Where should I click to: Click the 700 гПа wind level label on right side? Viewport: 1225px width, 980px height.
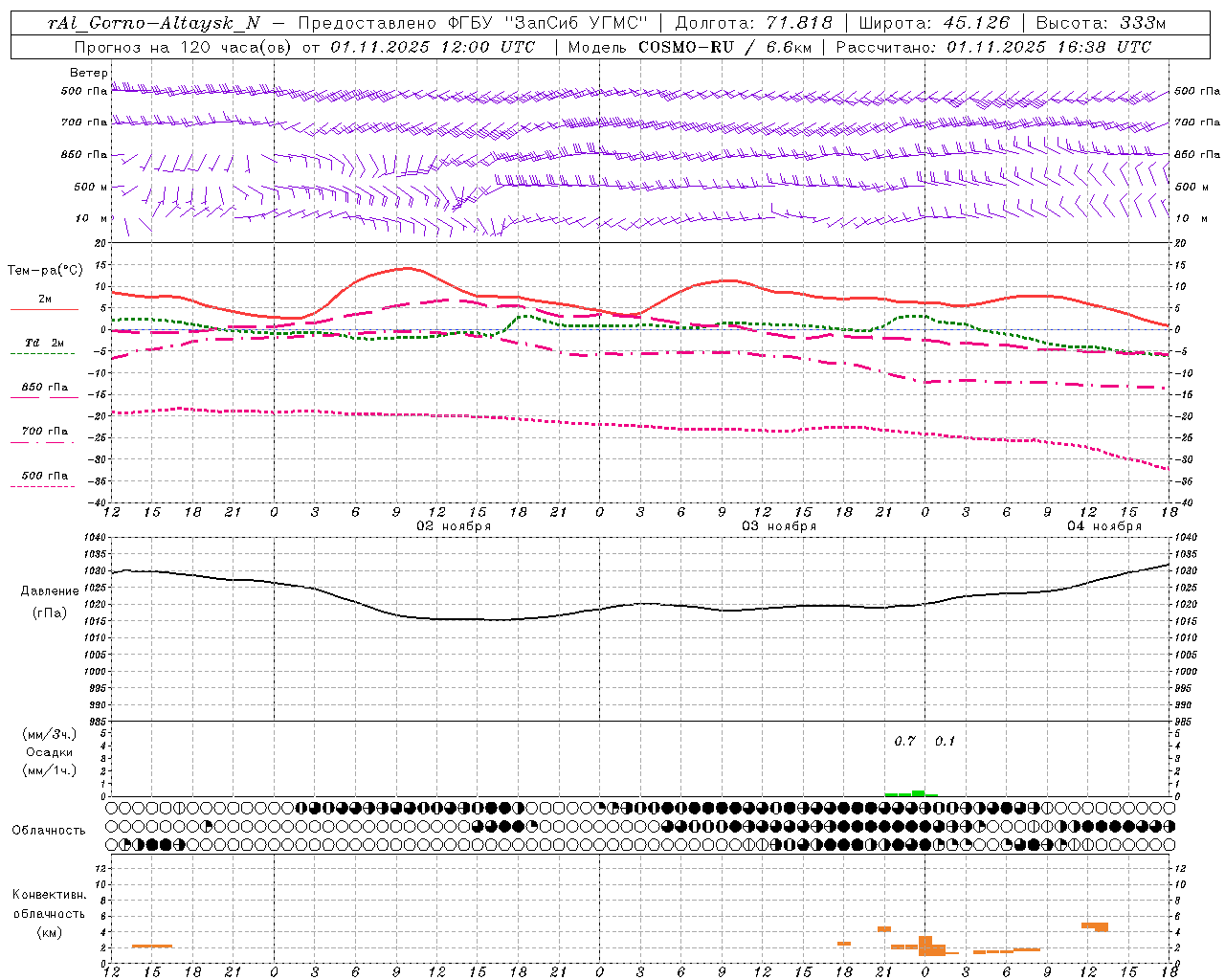coord(1197,122)
